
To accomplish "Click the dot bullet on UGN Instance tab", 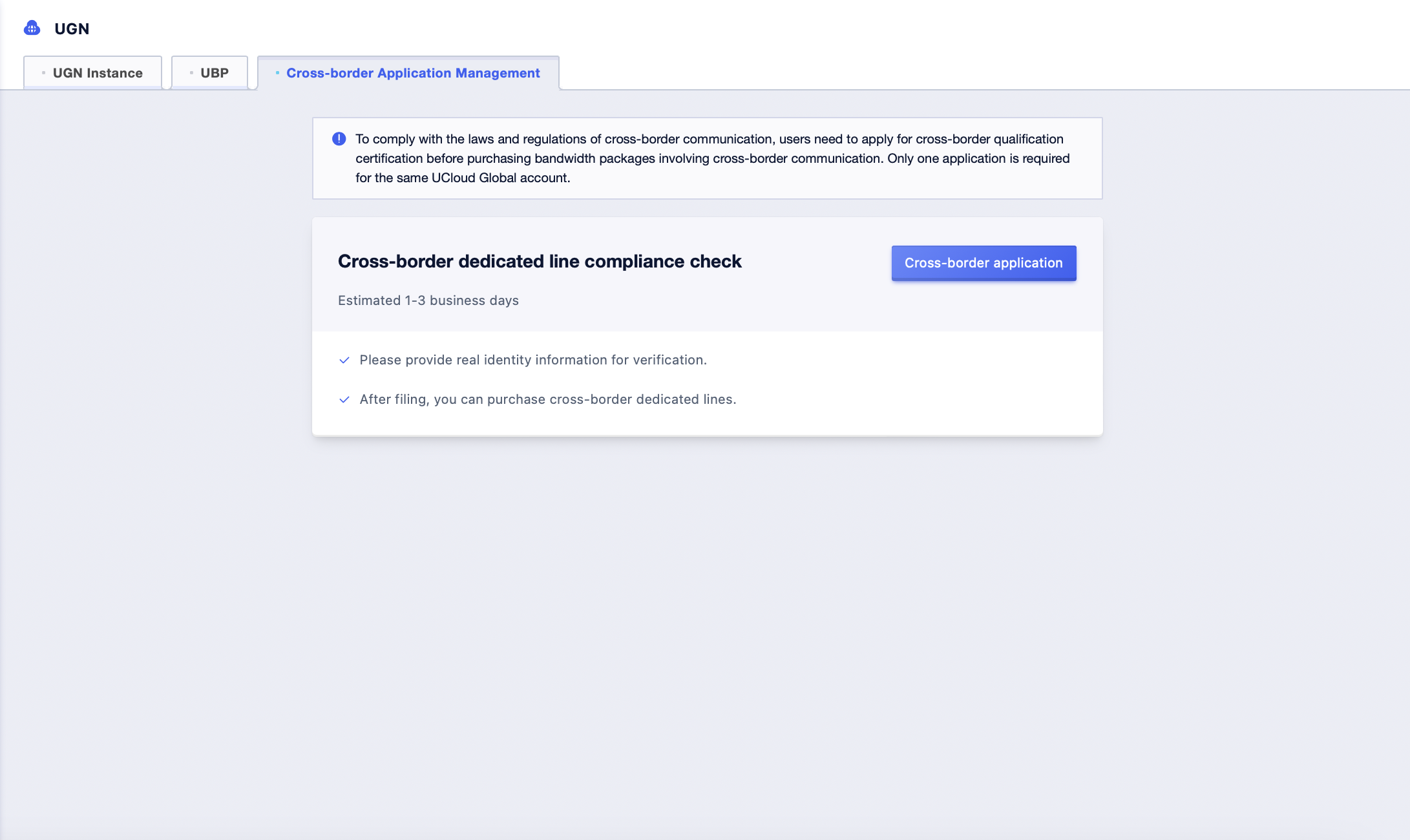I will pyautogui.click(x=43, y=73).
